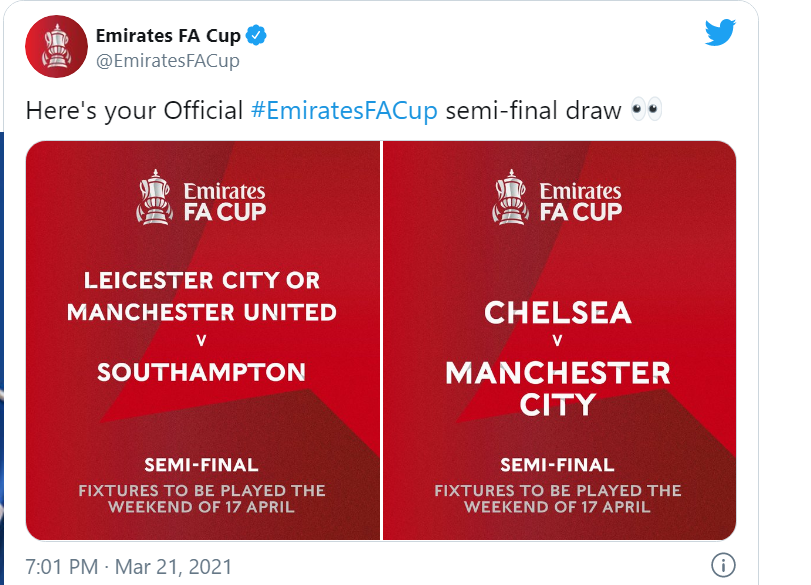Image resolution: width=811 pixels, height=585 pixels.
Task: Click the Southampton team name
Action: pyautogui.click(x=202, y=373)
